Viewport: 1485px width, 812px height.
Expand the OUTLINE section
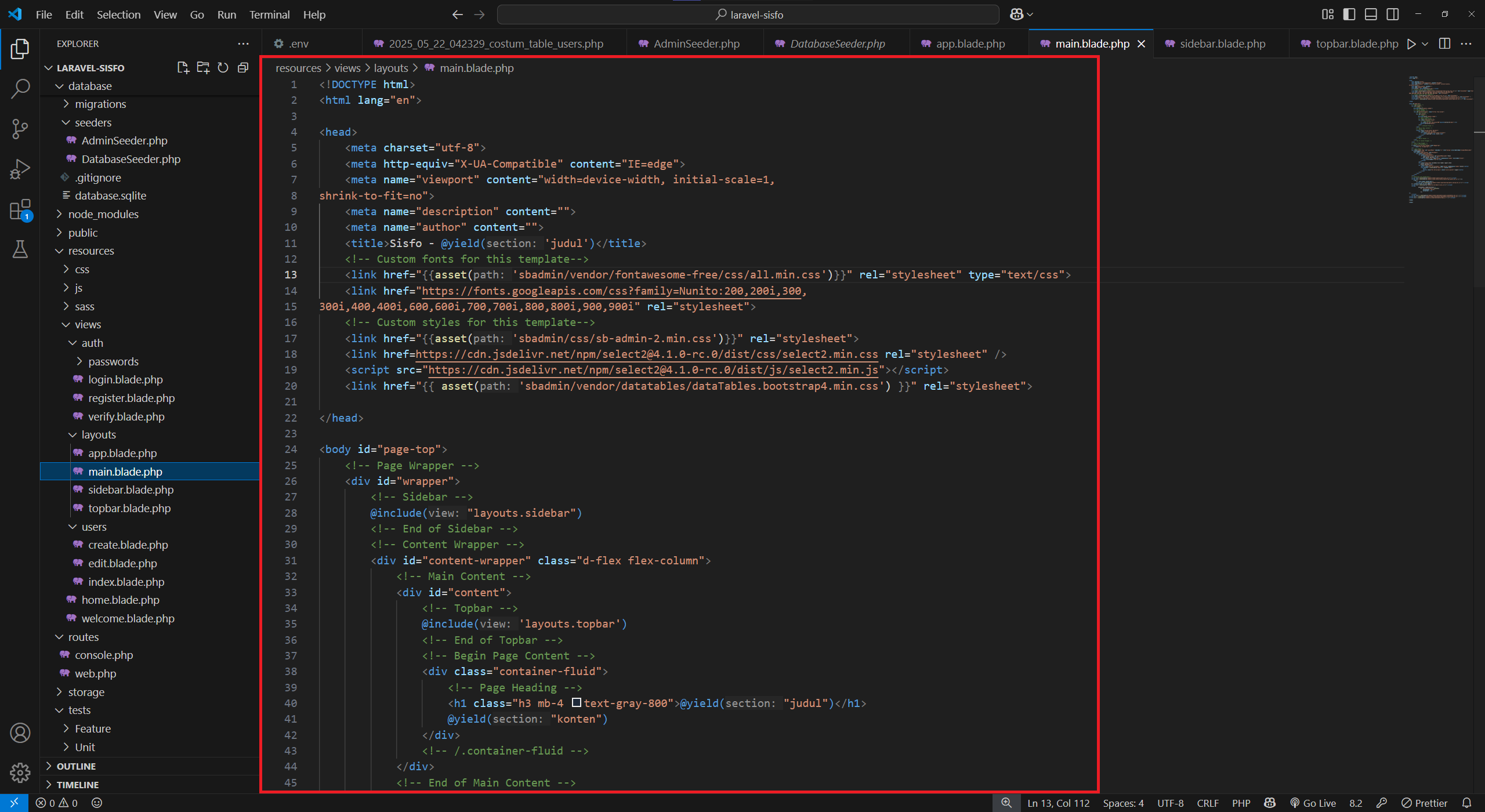coord(76,766)
